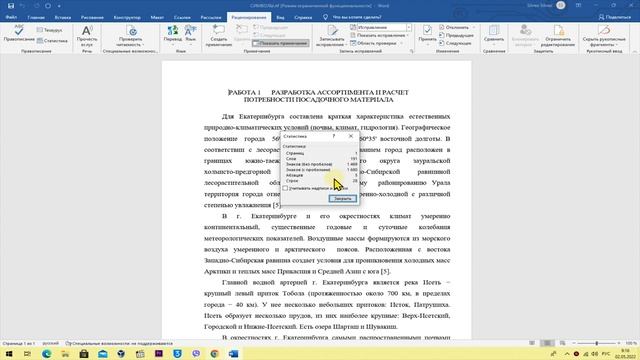Switch to the Рисование tab
Viewport: 640px width, 360px height.
point(92,17)
